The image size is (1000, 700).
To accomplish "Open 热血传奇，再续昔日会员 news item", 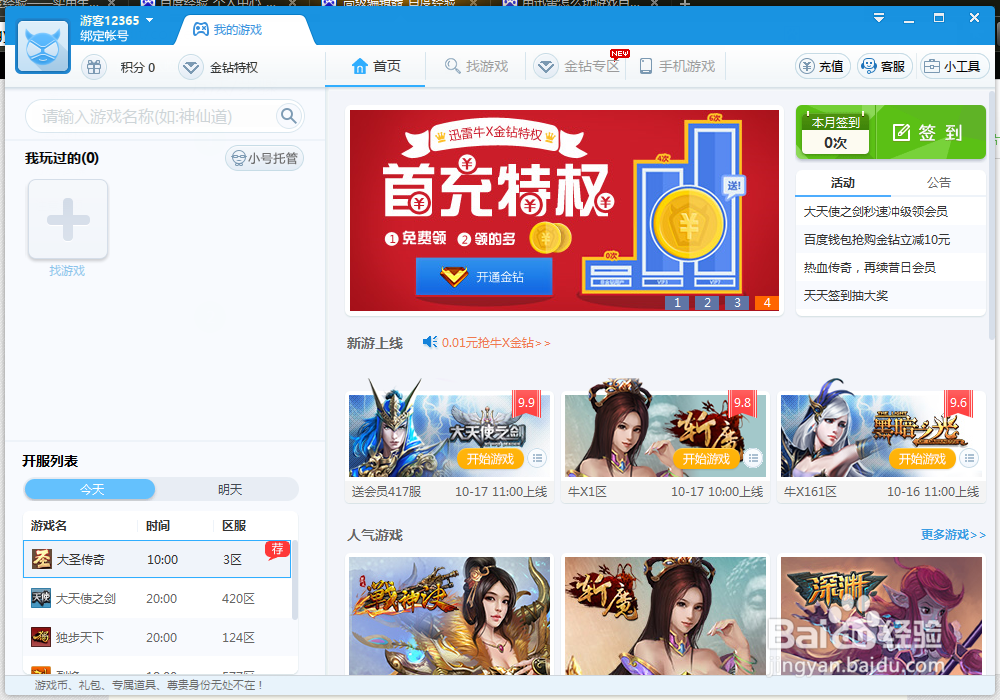I will (x=870, y=268).
